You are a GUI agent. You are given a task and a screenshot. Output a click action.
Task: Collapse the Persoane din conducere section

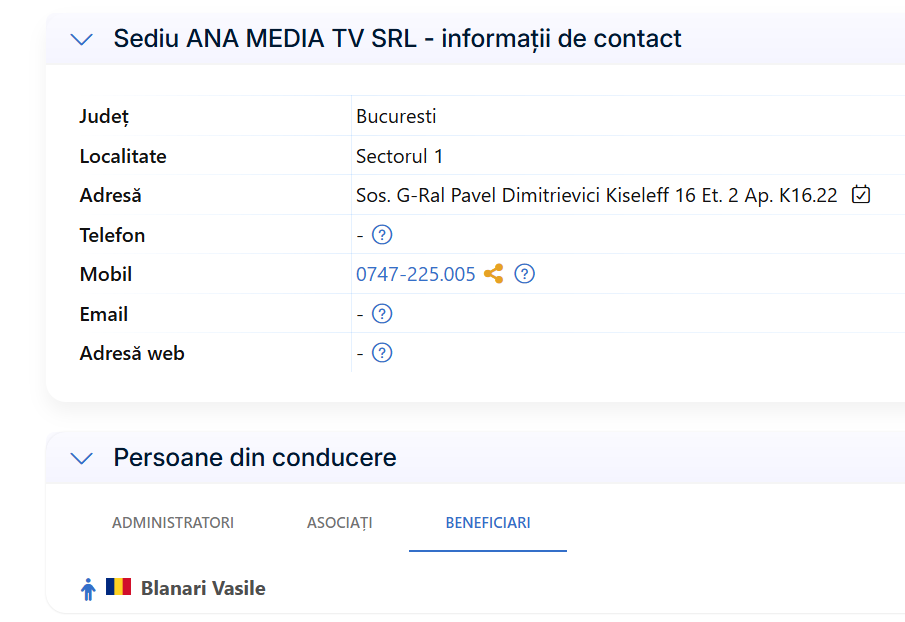tap(81, 458)
